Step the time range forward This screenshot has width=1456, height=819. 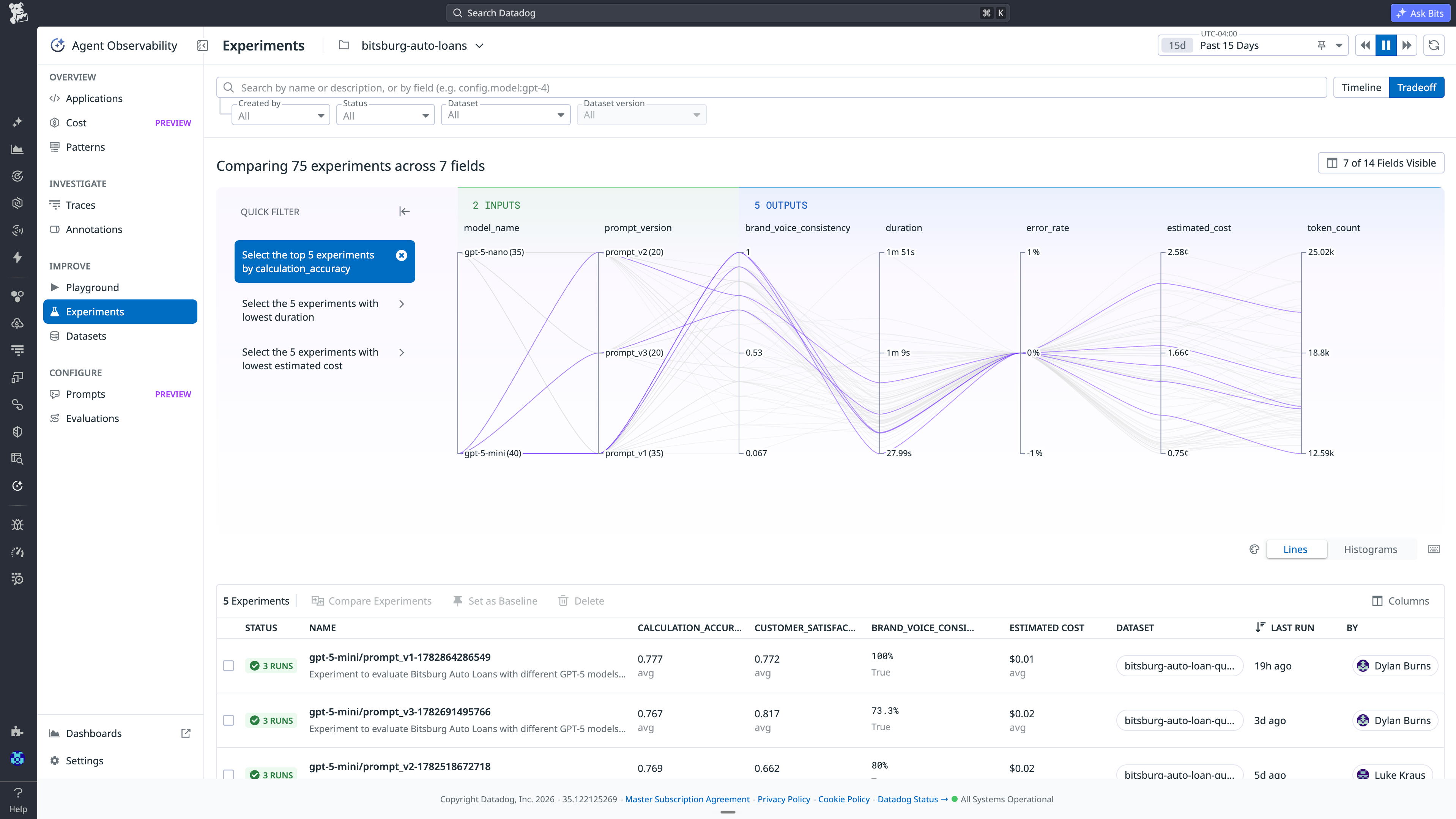(x=1407, y=45)
